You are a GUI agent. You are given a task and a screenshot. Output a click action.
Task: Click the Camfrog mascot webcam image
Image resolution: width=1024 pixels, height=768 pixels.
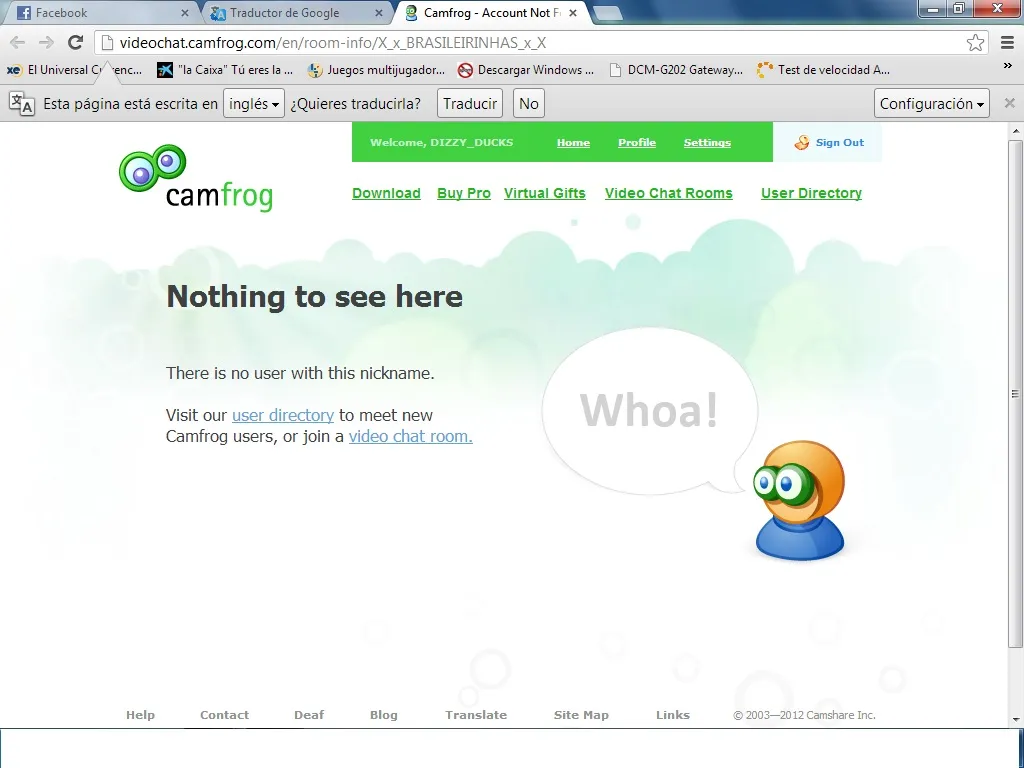(x=800, y=500)
